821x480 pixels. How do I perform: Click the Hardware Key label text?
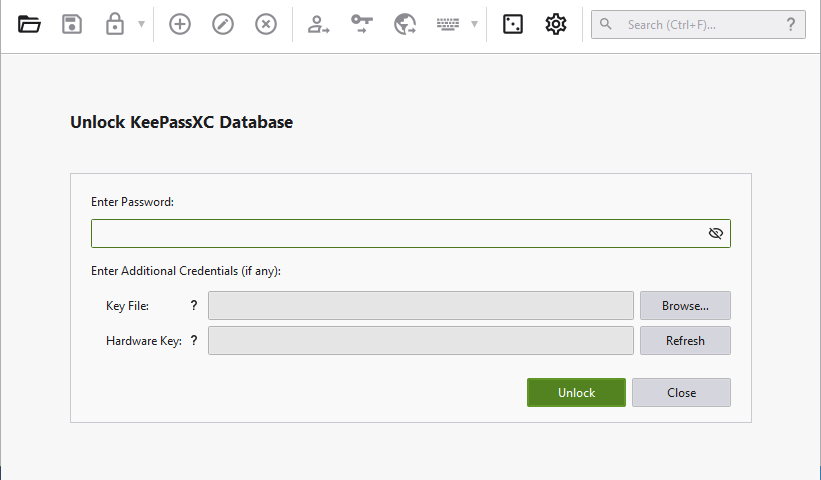(144, 341)
